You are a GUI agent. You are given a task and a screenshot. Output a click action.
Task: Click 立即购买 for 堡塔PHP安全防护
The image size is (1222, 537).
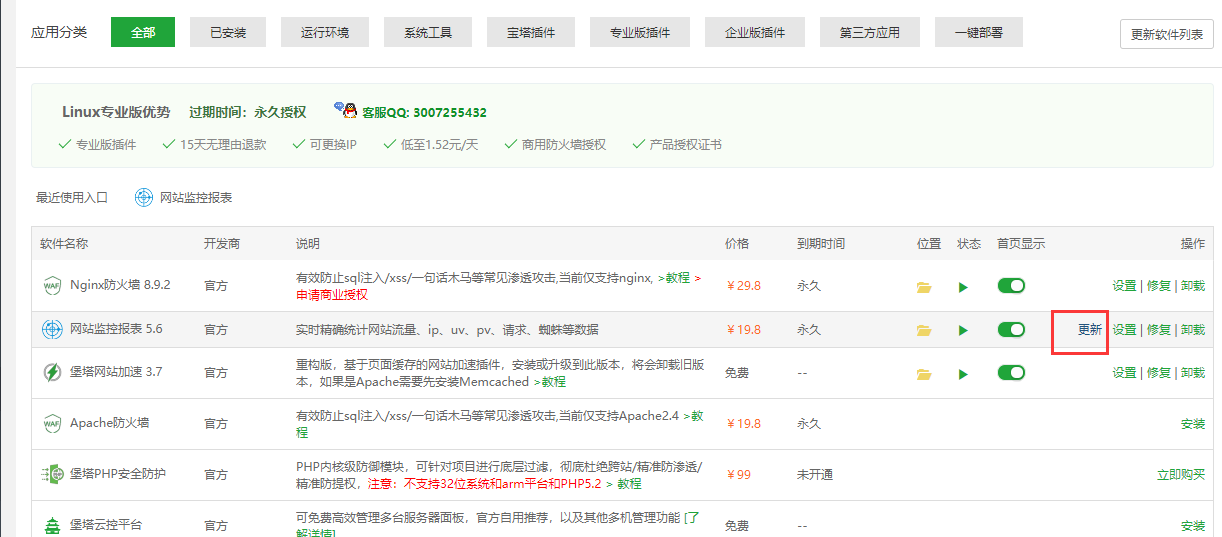1181,475
